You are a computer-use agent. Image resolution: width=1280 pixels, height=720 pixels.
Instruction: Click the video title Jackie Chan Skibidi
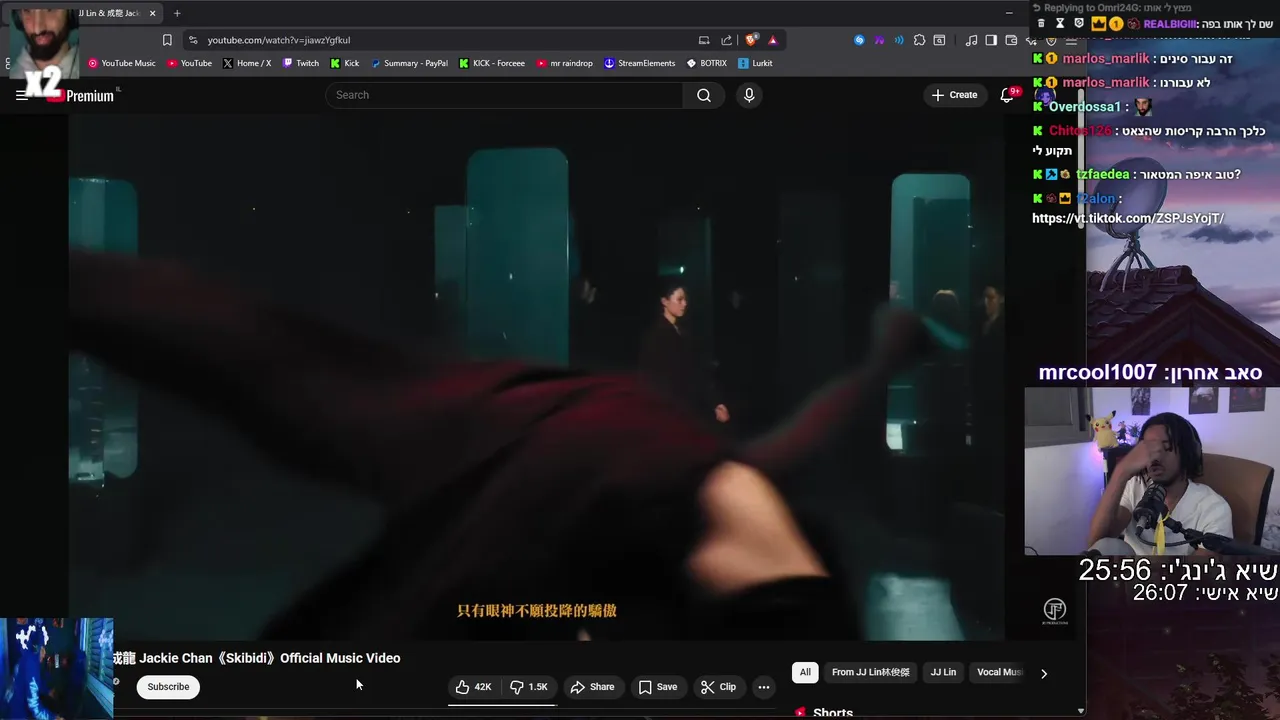point(256,658)
